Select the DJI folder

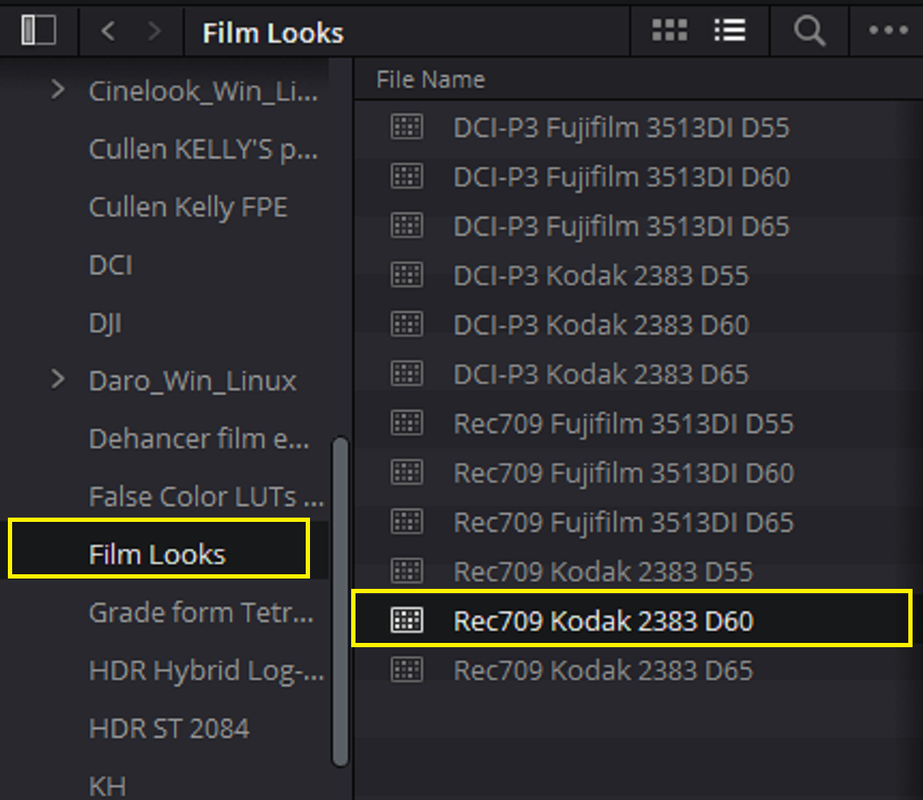point(105,323)
